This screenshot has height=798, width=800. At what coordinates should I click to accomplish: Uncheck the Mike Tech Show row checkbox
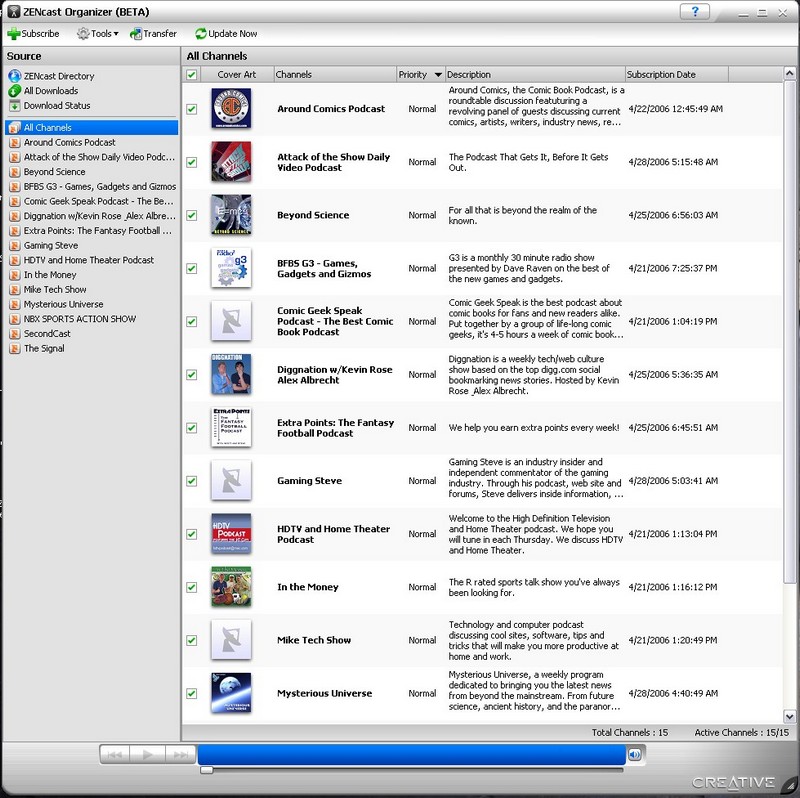pos(191,640)
